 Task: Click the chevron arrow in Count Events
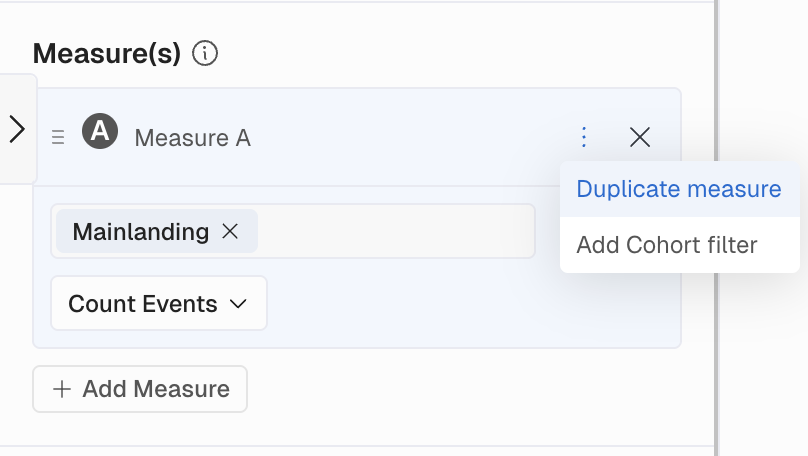(x=238, y=303)
